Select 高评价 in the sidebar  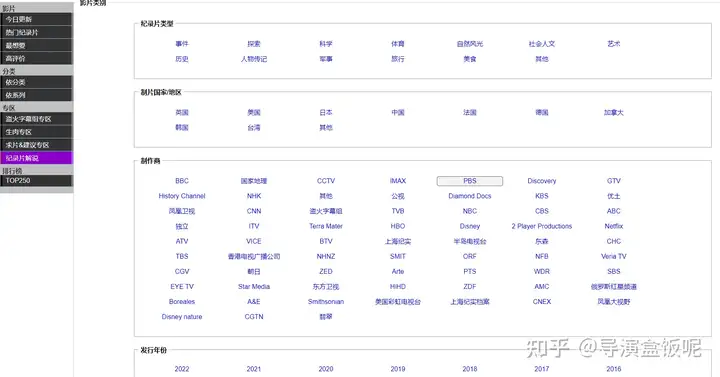(x=36, y=58)
